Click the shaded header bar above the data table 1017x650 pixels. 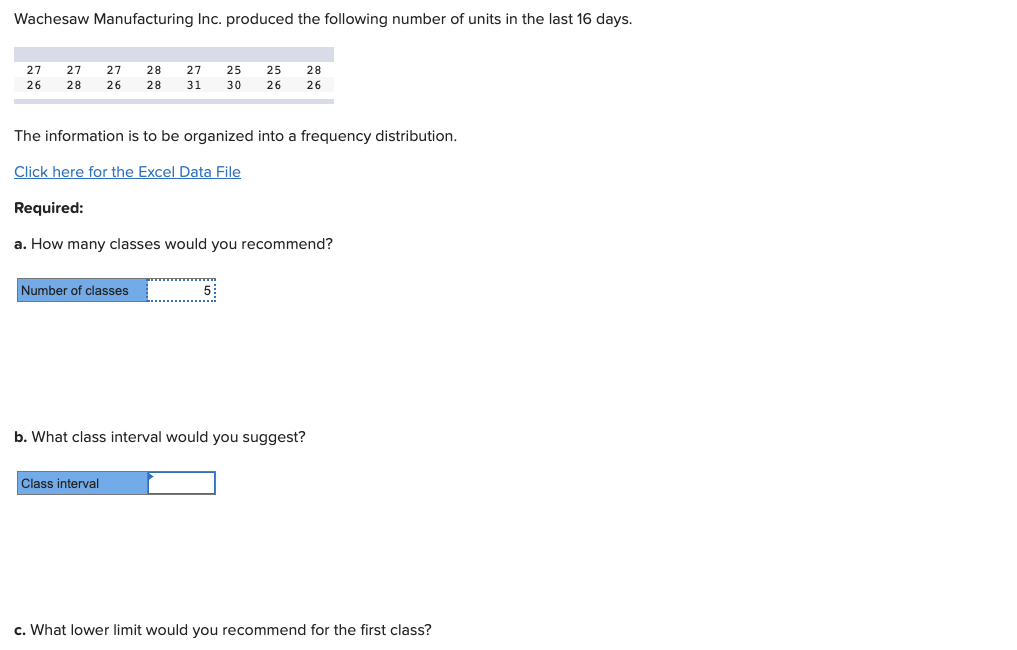(173, 52)
